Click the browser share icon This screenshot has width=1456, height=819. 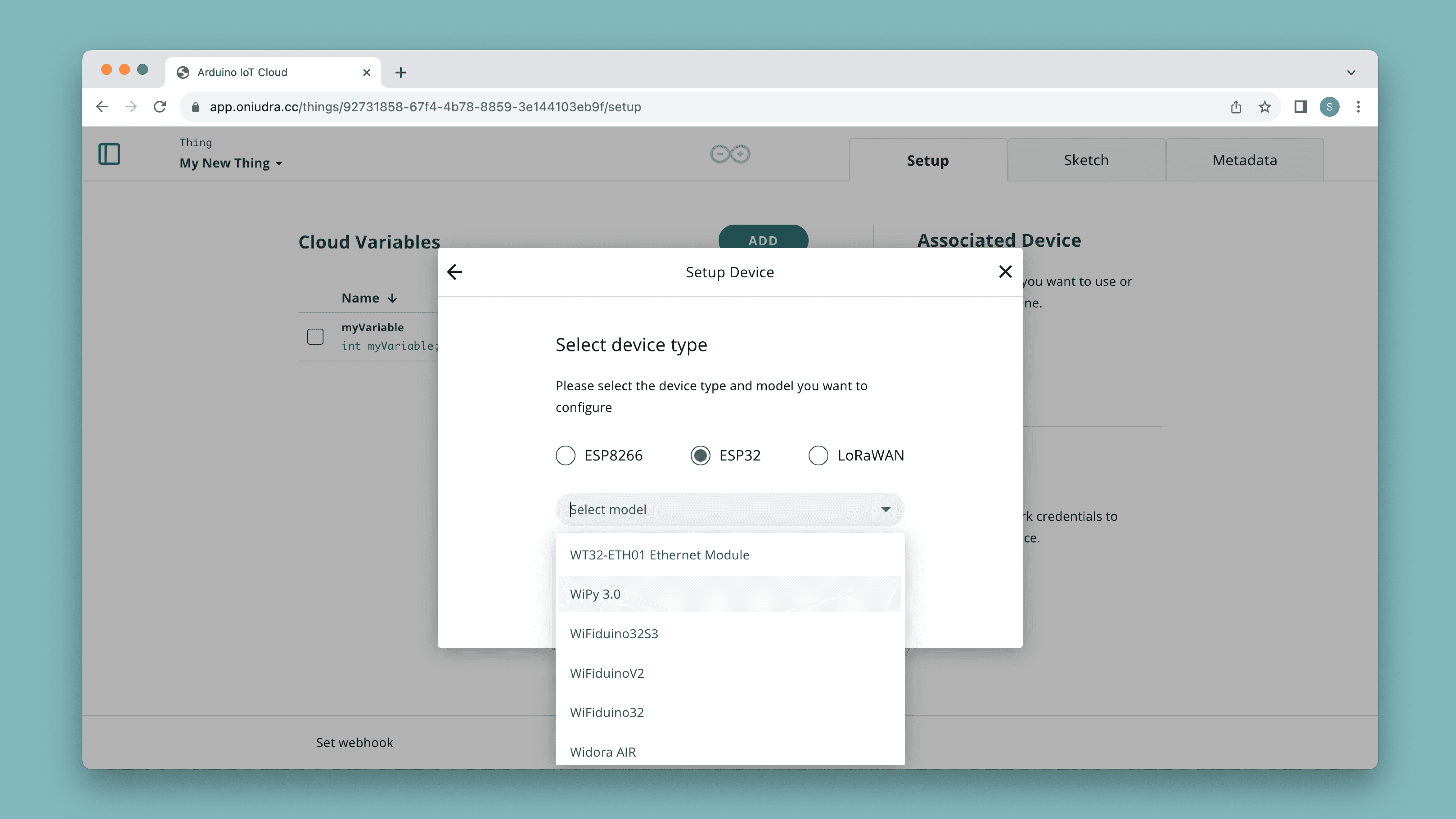1236,107
